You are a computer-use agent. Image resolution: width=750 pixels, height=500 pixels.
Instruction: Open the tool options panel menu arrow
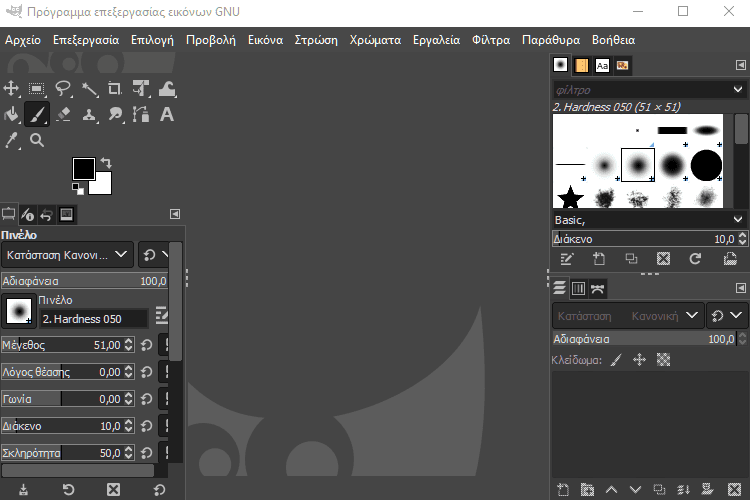[x=175, y=214]
